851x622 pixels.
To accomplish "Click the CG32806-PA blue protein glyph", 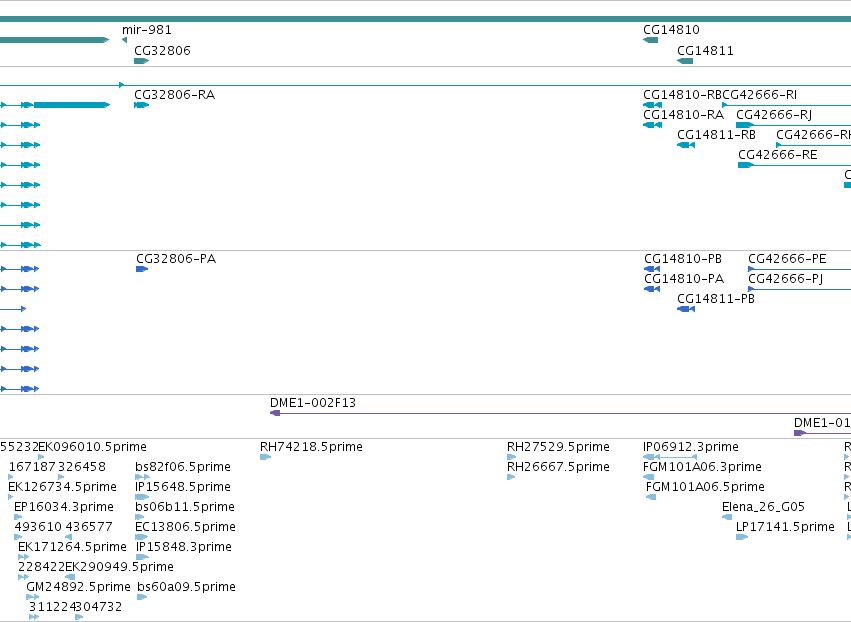I will [142, 269].
